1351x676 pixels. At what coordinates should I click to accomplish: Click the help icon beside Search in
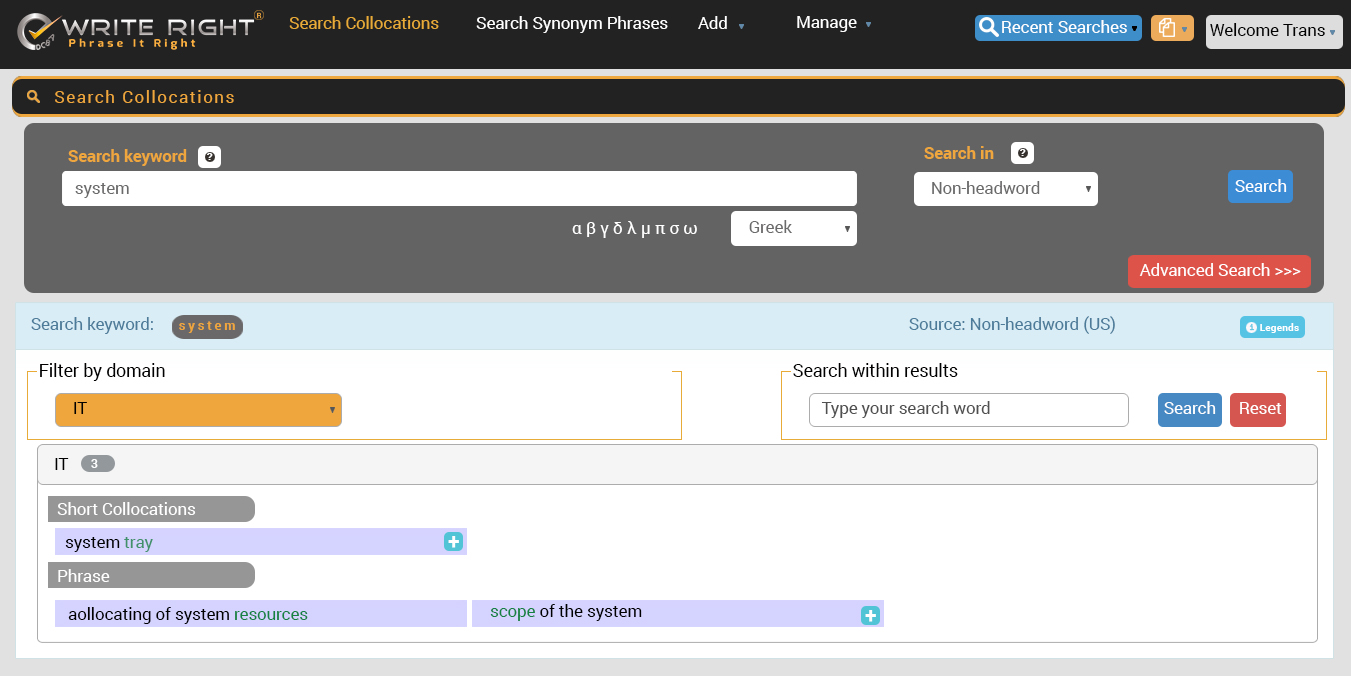pyautogui.click(x=1022, y=153)
